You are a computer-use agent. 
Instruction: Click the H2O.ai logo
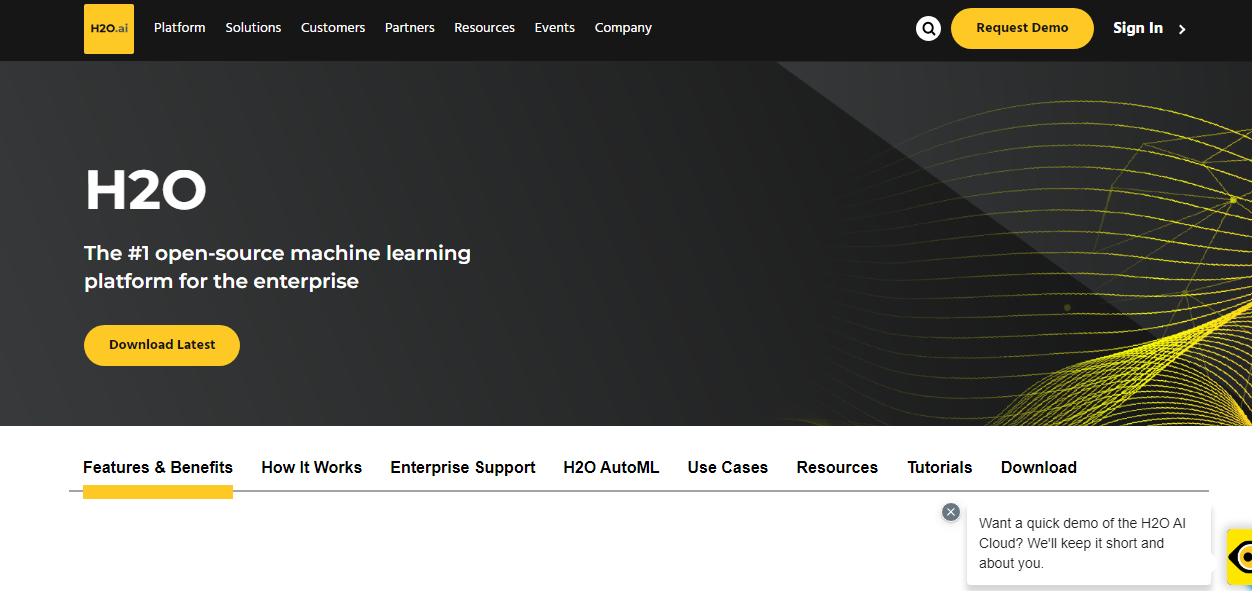(x=109, y=28)
